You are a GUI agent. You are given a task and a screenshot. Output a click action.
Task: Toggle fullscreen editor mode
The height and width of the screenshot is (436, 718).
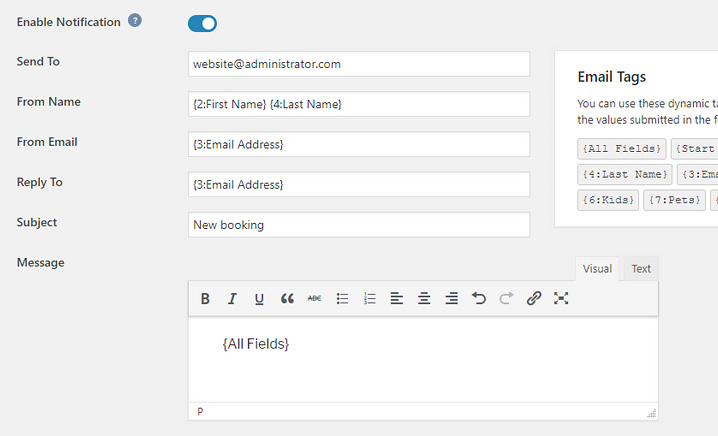(561, 298)
